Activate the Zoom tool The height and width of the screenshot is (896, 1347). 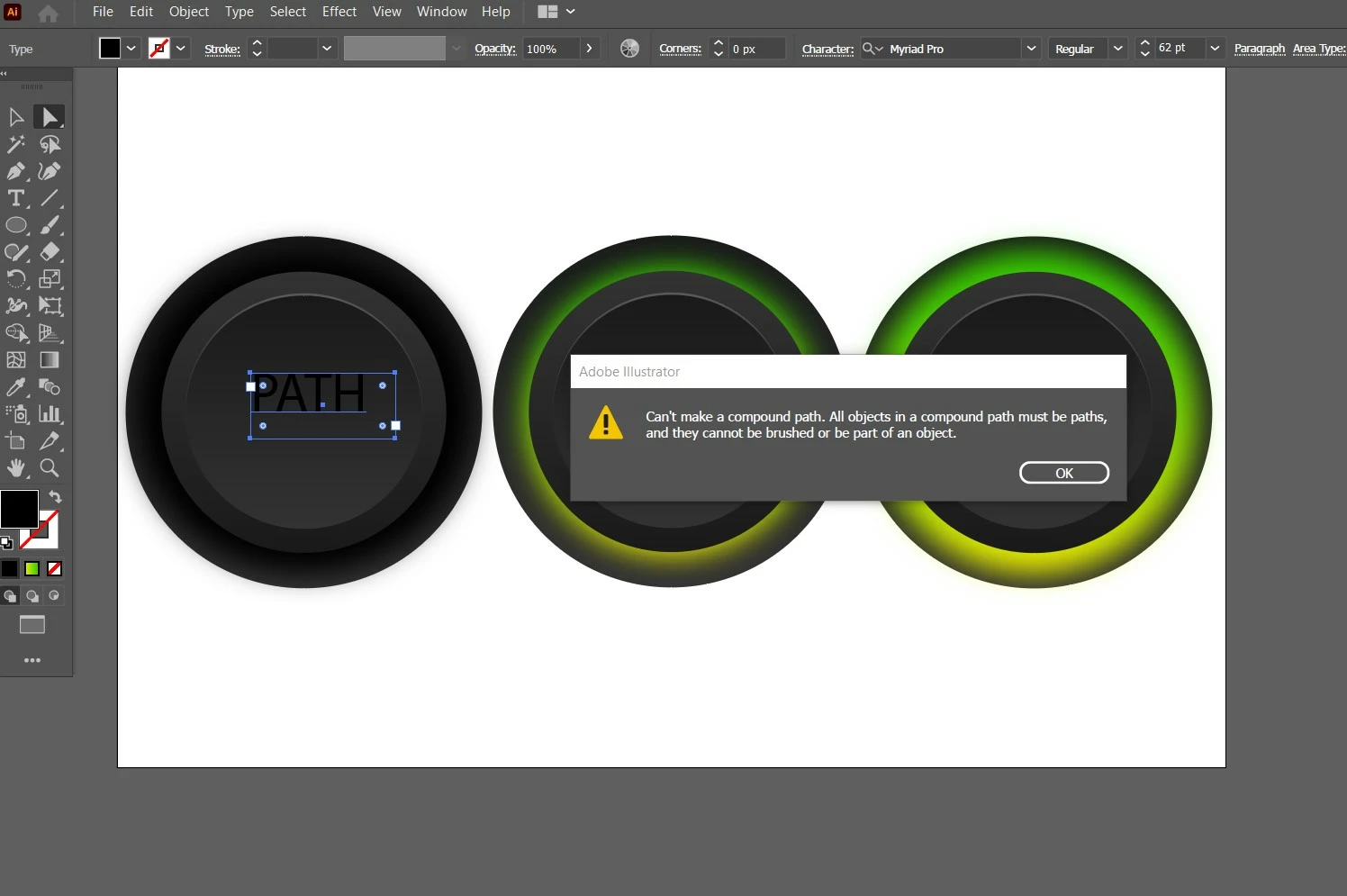[50, 468]
